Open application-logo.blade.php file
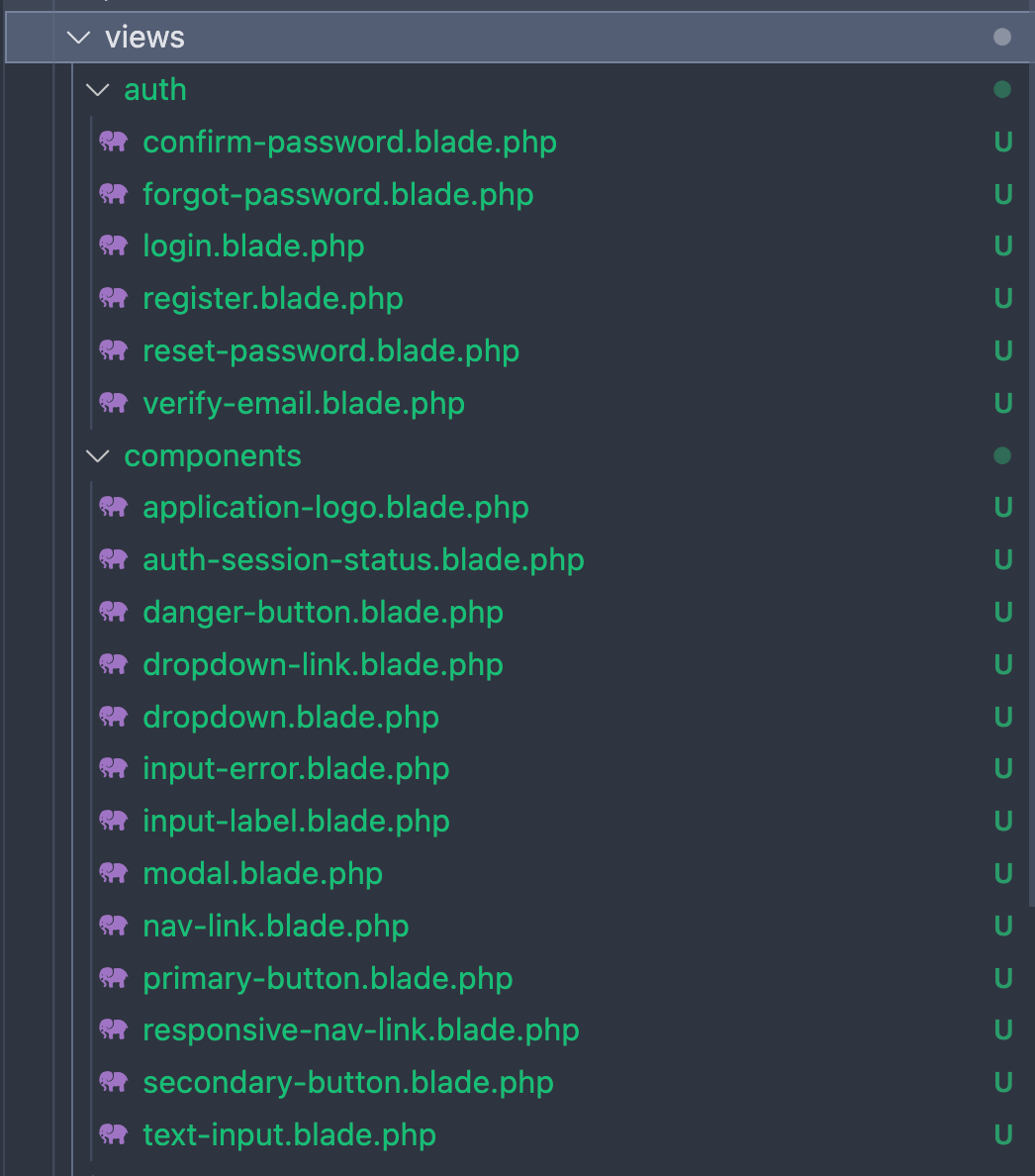 pyautogui.click(x=335, y=507)
